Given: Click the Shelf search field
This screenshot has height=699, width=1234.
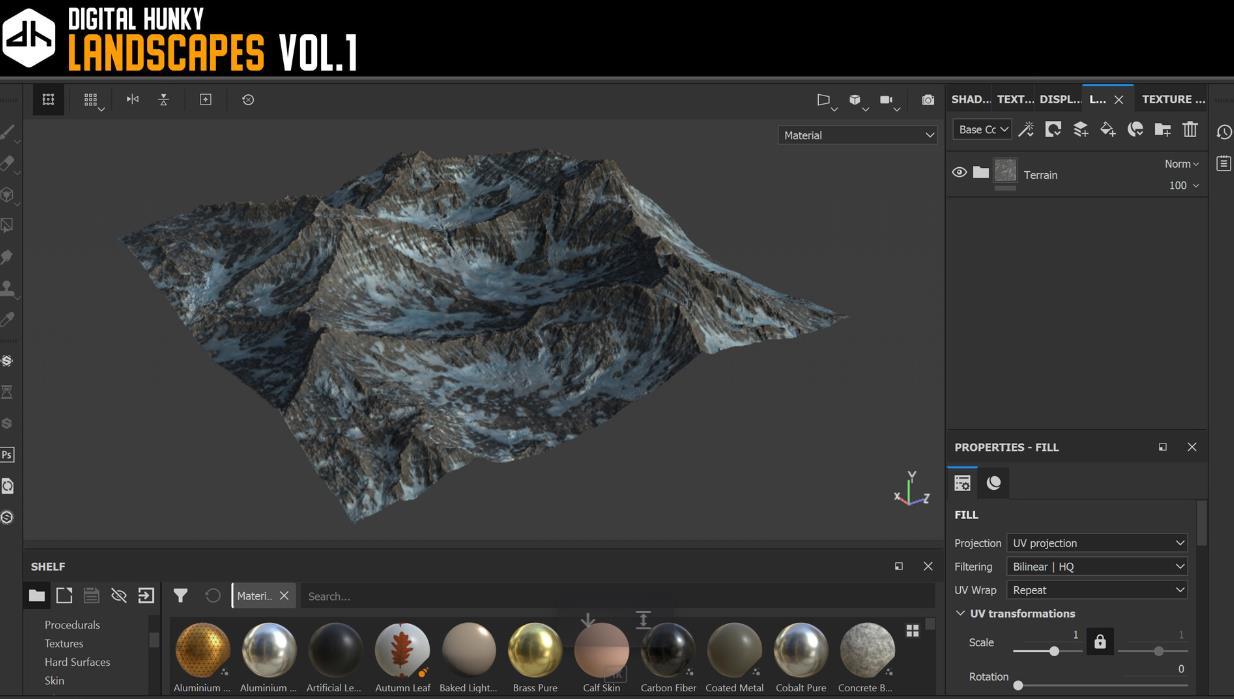Looking at the screenshot, I should pyautogui.click(x=615, y=596).
